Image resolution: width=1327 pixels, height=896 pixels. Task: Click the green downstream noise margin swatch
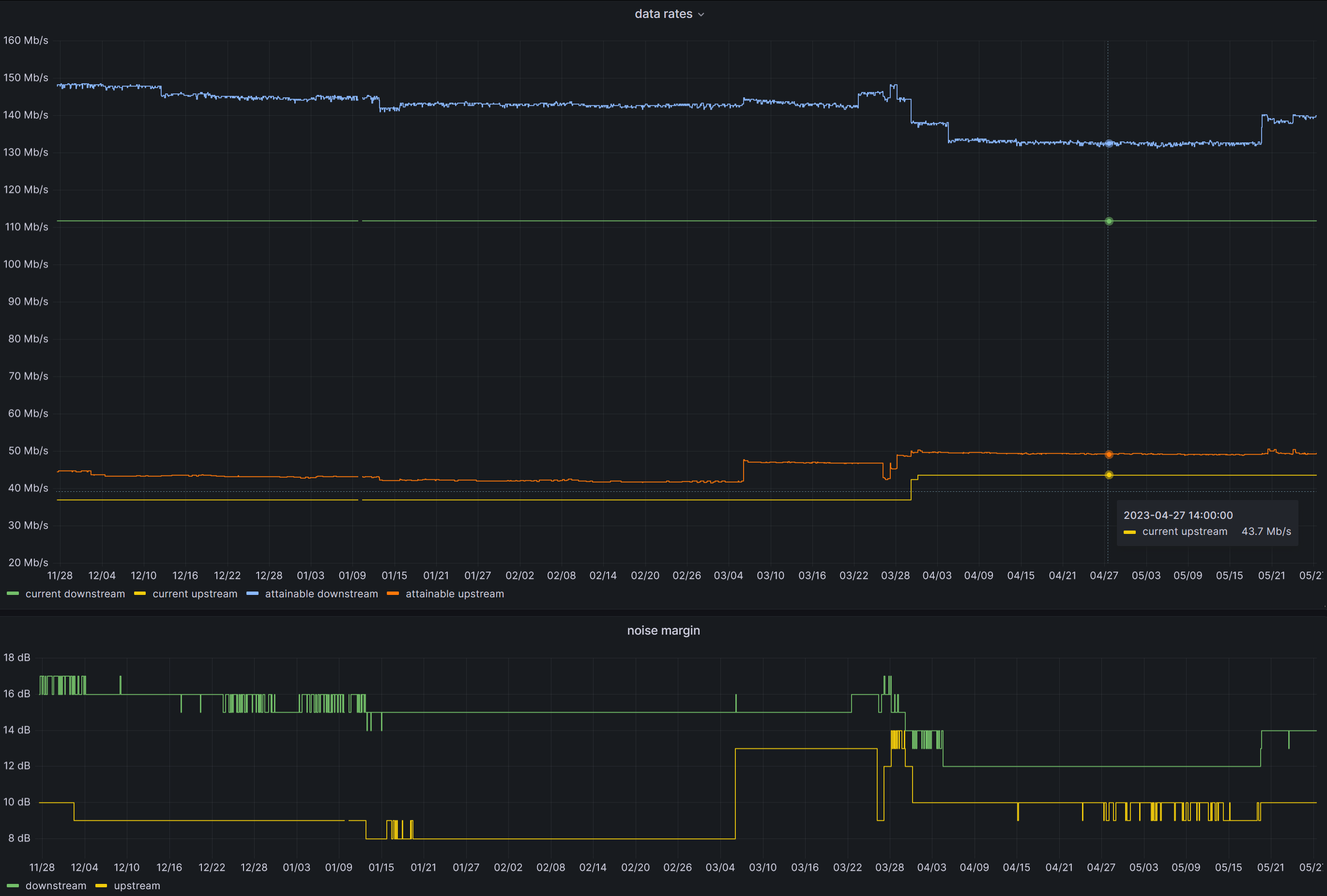tap(13, 886)
